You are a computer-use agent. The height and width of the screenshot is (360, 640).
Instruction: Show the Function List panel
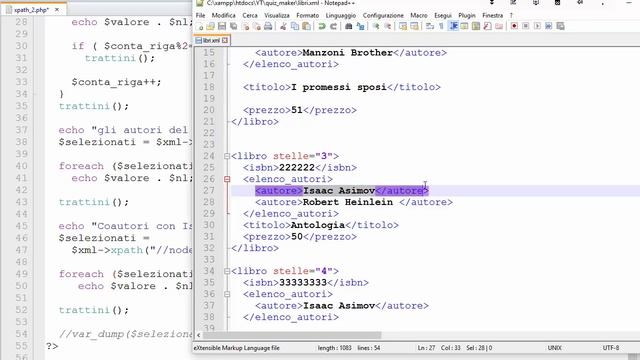487,27
